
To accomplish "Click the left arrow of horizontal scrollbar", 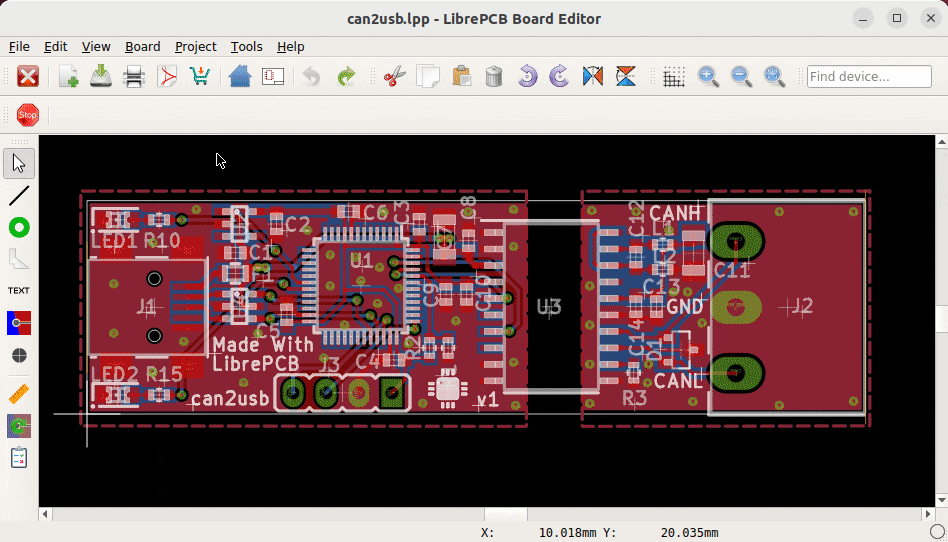I will tap(45, 514).
